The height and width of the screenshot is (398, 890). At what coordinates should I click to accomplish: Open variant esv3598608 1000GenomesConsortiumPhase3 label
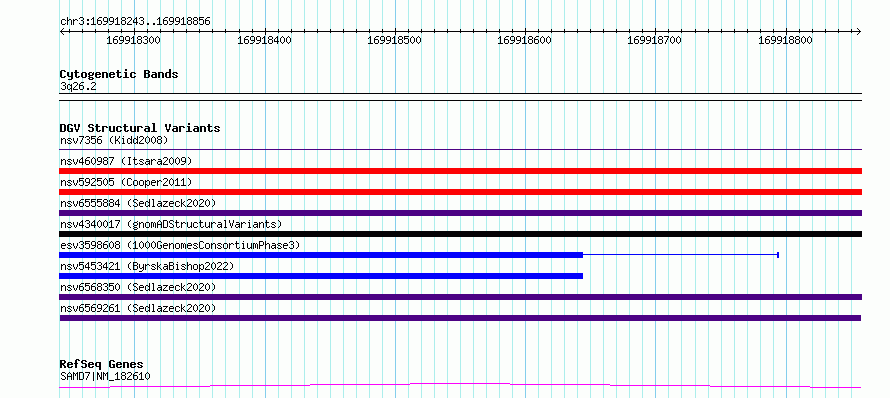pos(179,245)
